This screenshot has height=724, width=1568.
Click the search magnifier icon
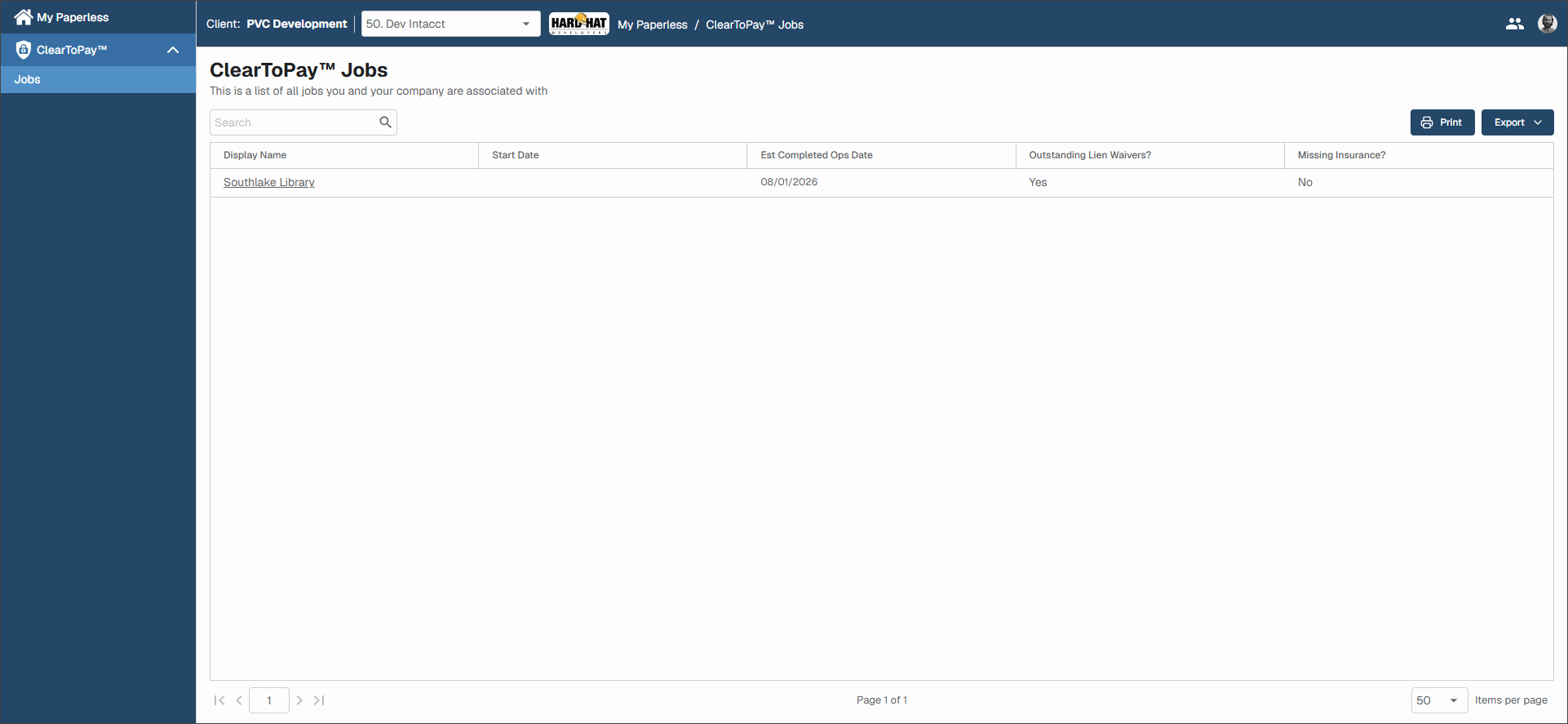[386, 122]
